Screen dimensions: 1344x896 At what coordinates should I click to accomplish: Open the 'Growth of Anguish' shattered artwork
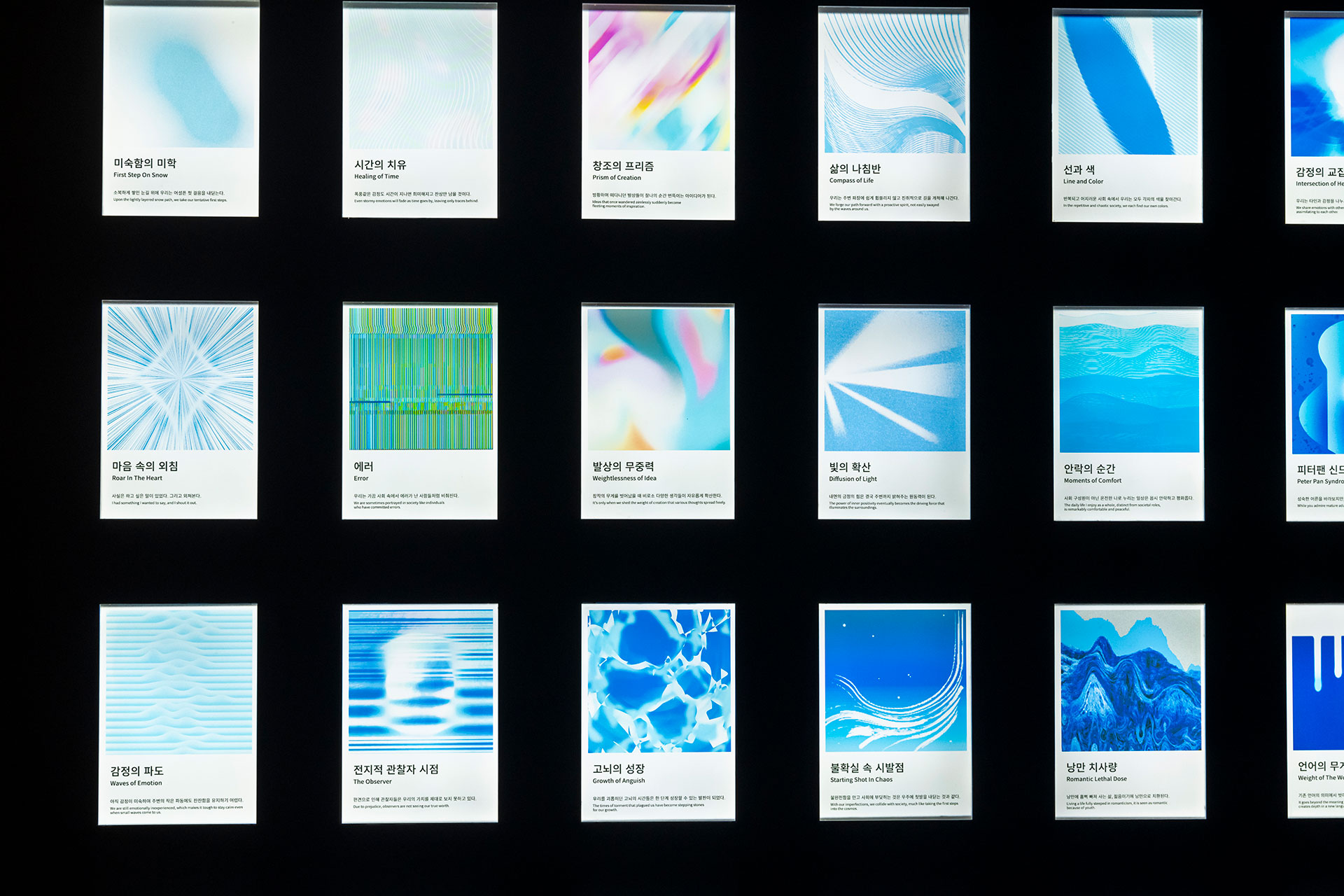click(659, 680)
